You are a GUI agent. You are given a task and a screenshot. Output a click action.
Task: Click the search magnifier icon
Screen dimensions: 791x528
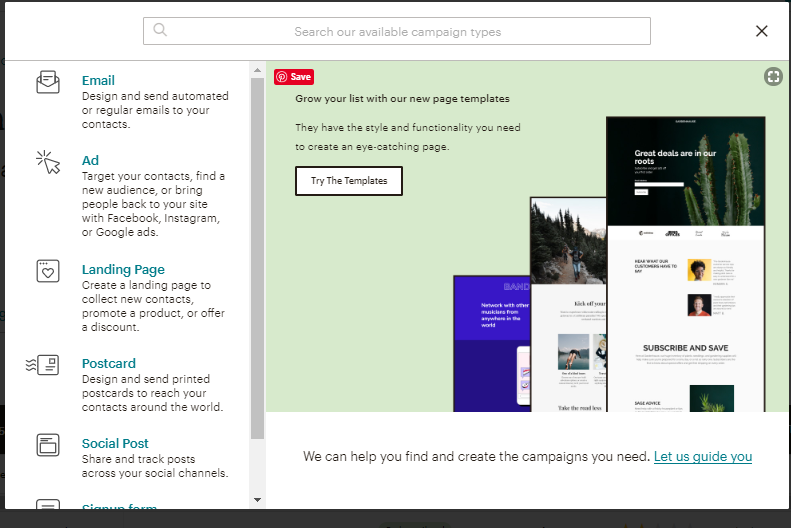click(x=160, y=30)
